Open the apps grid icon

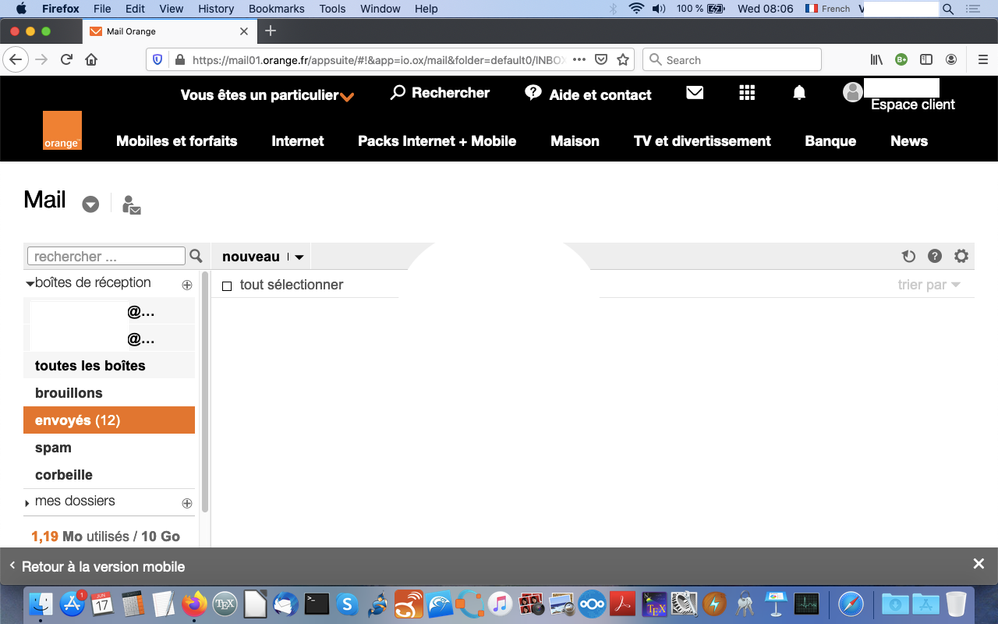[x=746, y=93]
